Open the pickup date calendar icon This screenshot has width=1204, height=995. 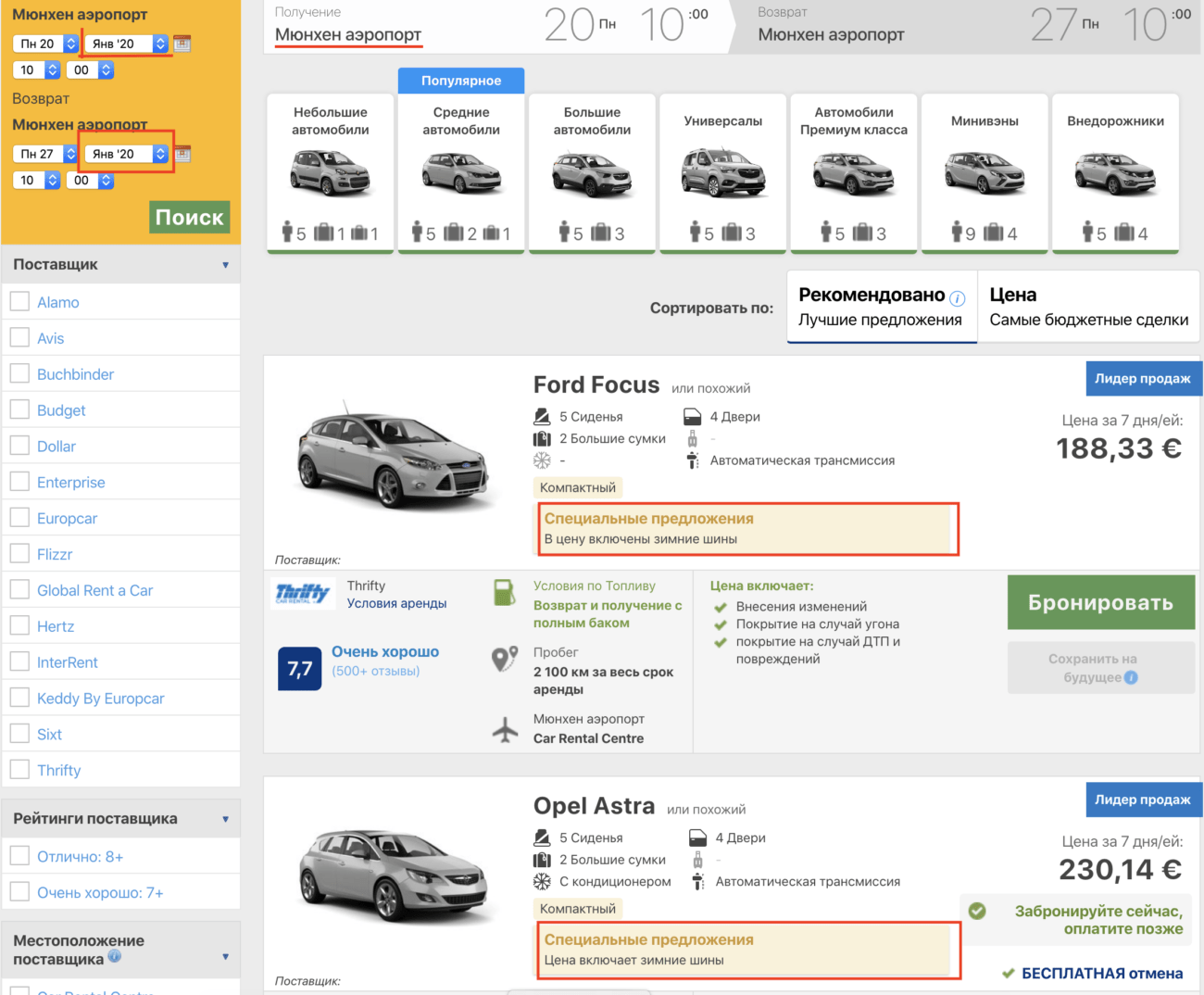click(182, 44)
